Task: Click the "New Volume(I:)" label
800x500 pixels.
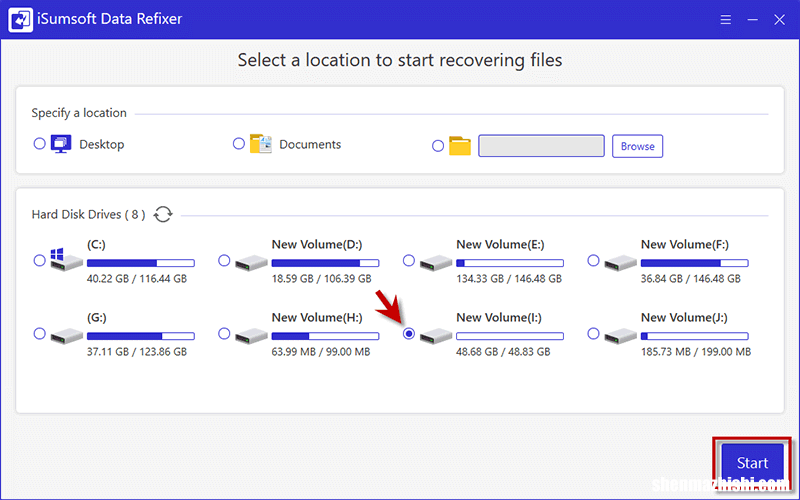Action: 498,318
